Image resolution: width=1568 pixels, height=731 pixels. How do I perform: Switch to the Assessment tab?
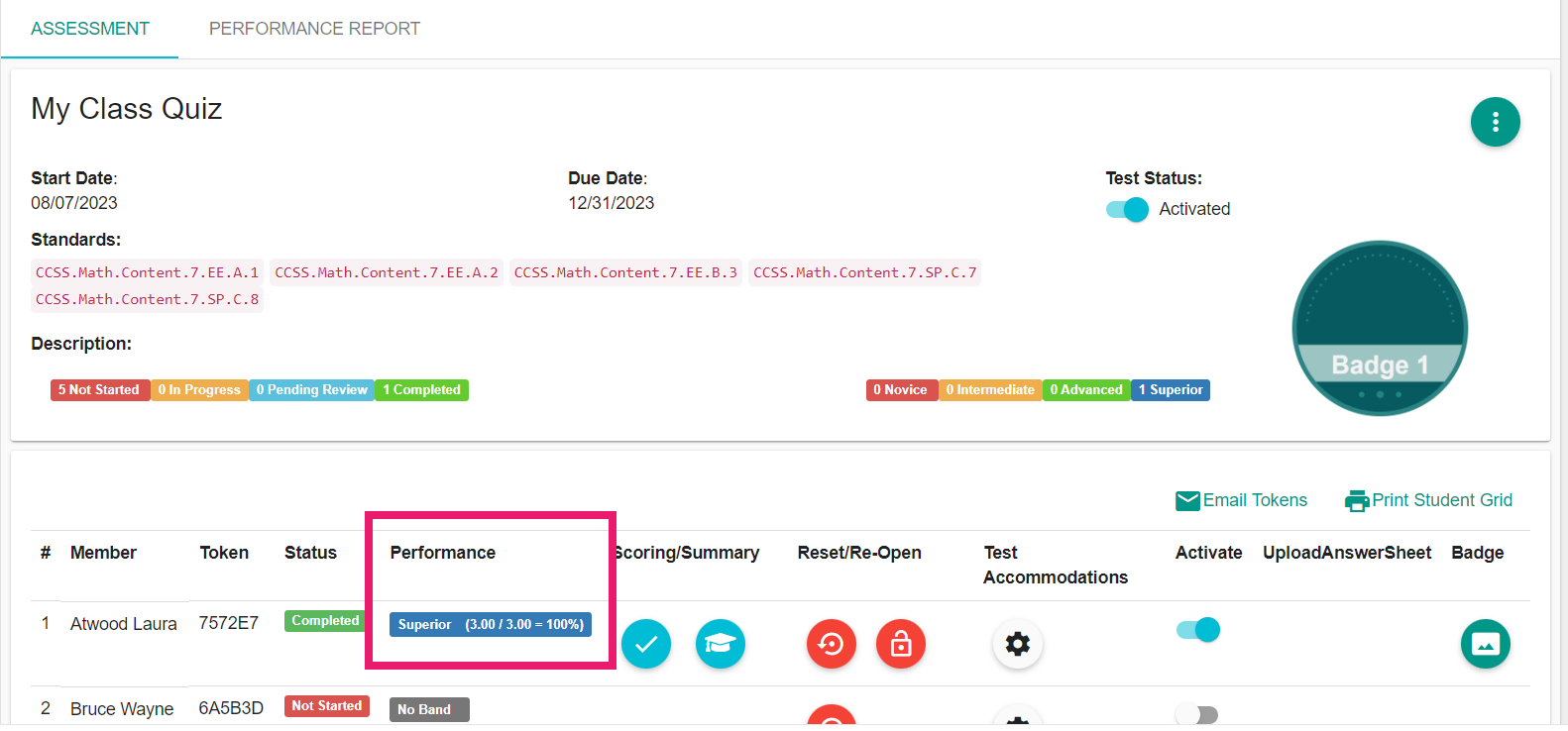pyautogui.click(x=90, y=29)
